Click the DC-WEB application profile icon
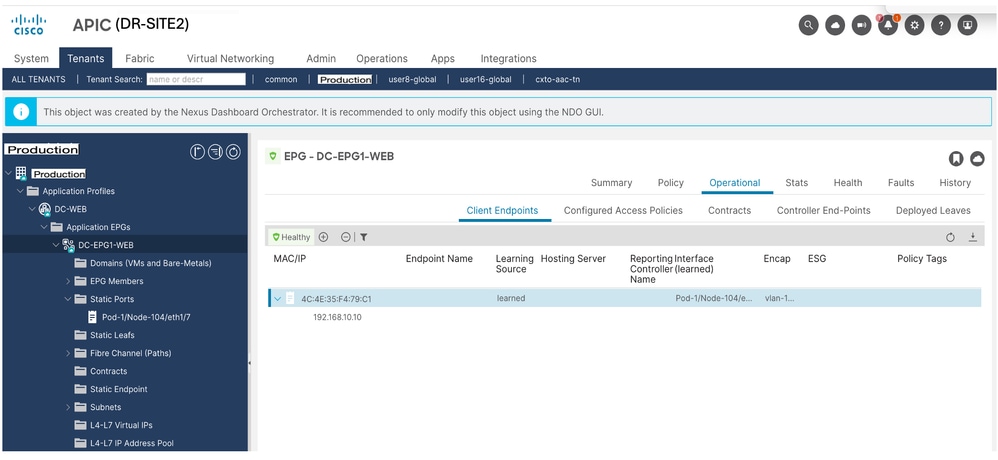This screenshot has height=460, width=998. click(x=45, y=209)
